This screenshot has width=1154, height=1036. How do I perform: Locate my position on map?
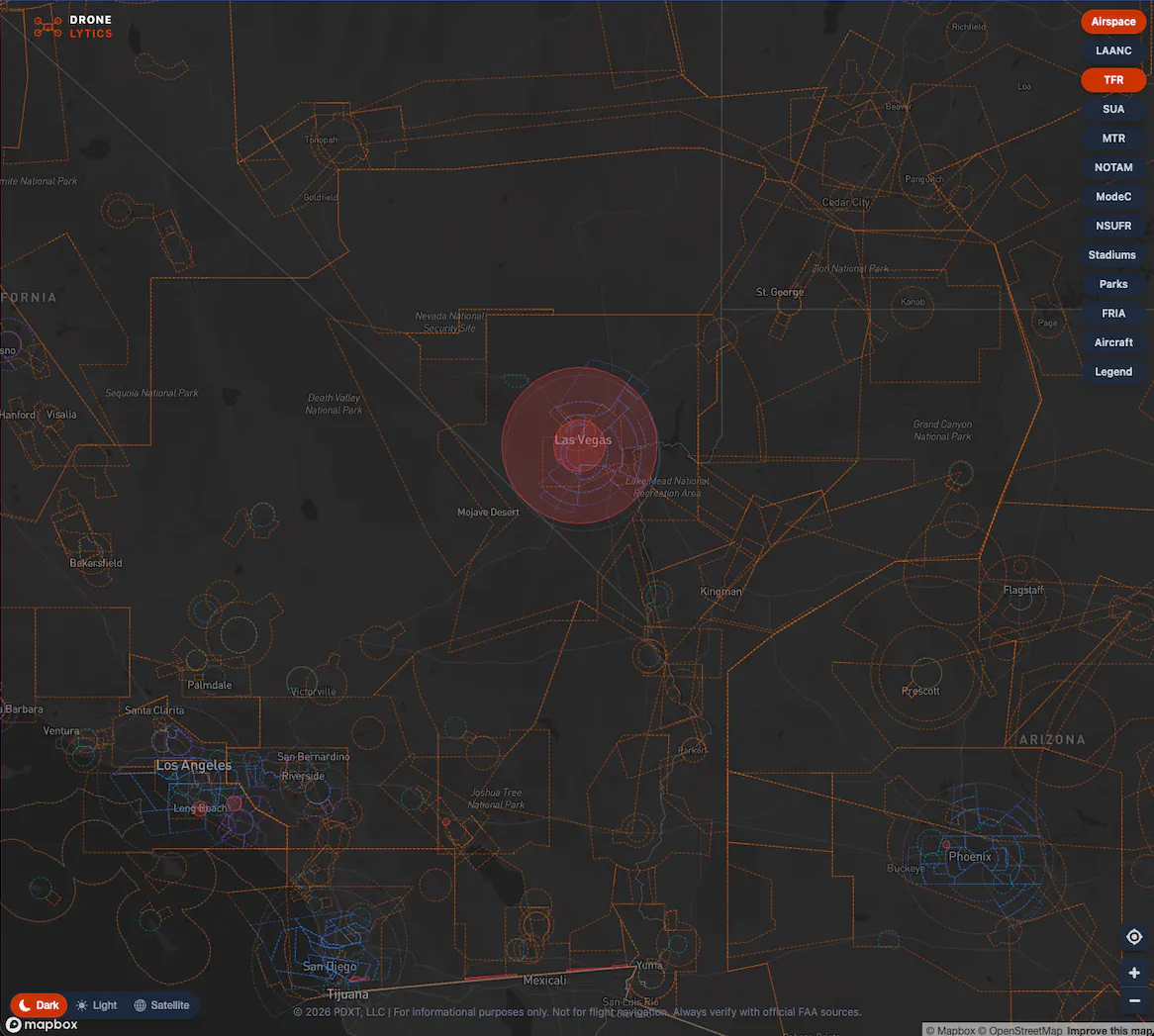coord(1134,937)
